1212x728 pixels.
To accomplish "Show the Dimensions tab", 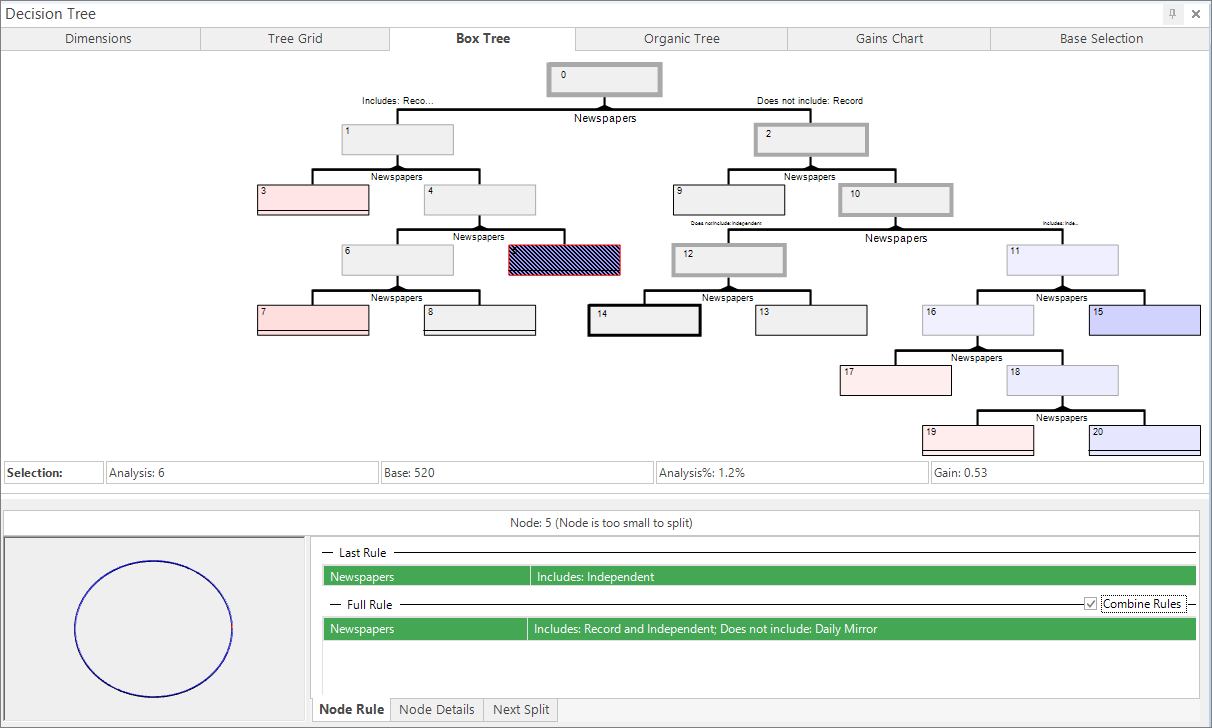I will (99, 39).
